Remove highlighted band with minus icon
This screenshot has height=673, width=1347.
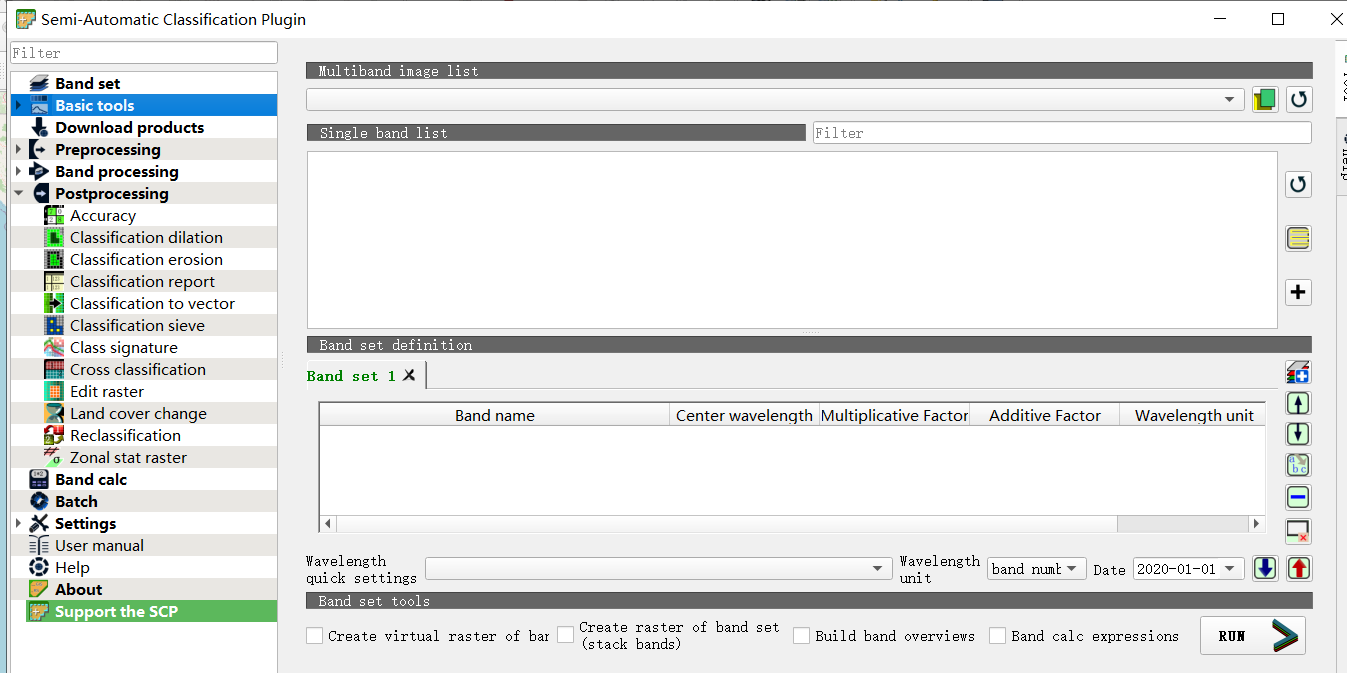point(1298,497)
